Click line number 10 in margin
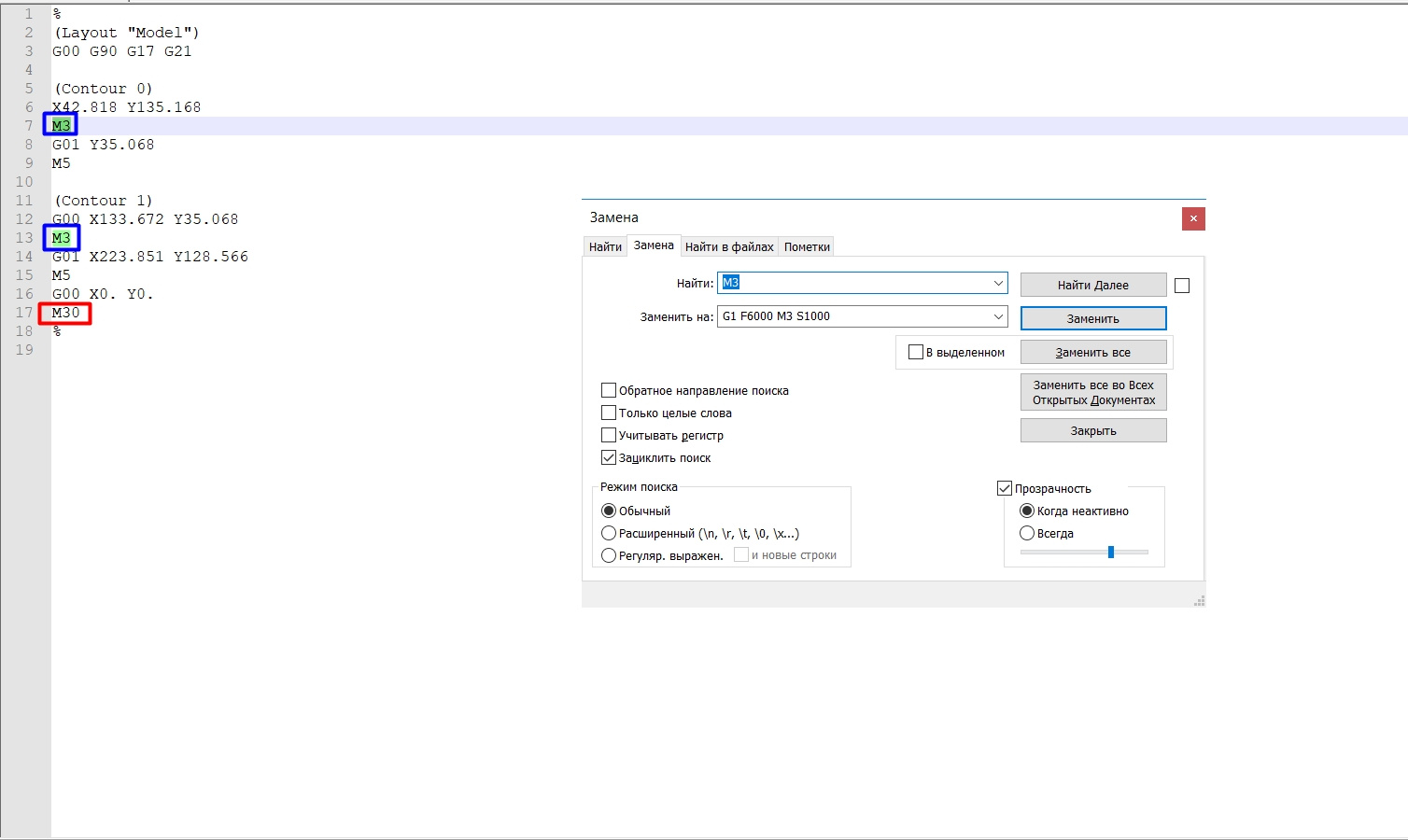Image resolution: width=1408 pixels, height=840 pixels. [x=24, y=181]
